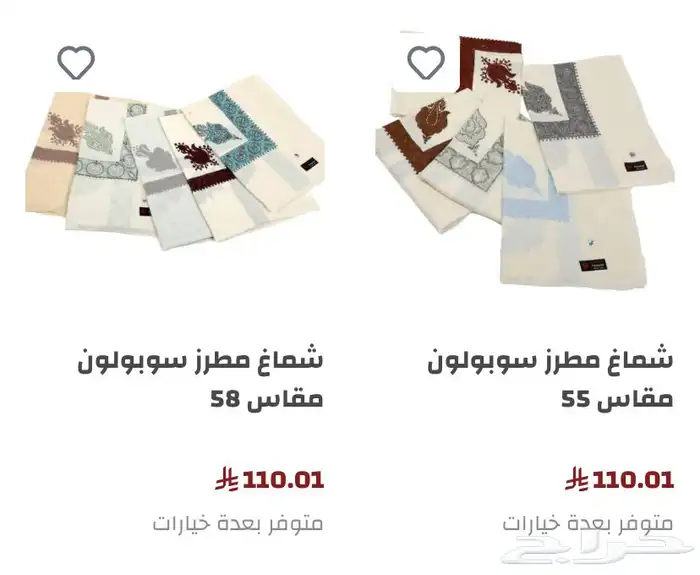Favorite the size 55 shemagh with heart icon
Viewport: 700px width, 575px height.
click(x=426, y=62)
